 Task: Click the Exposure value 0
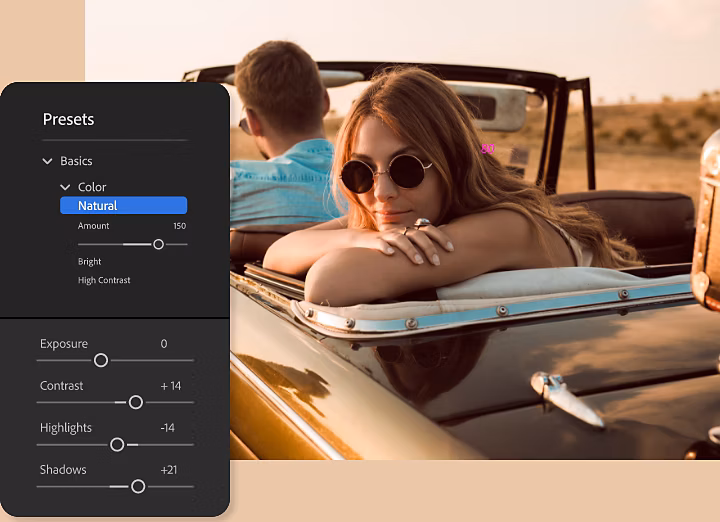(x=164, y=344)
